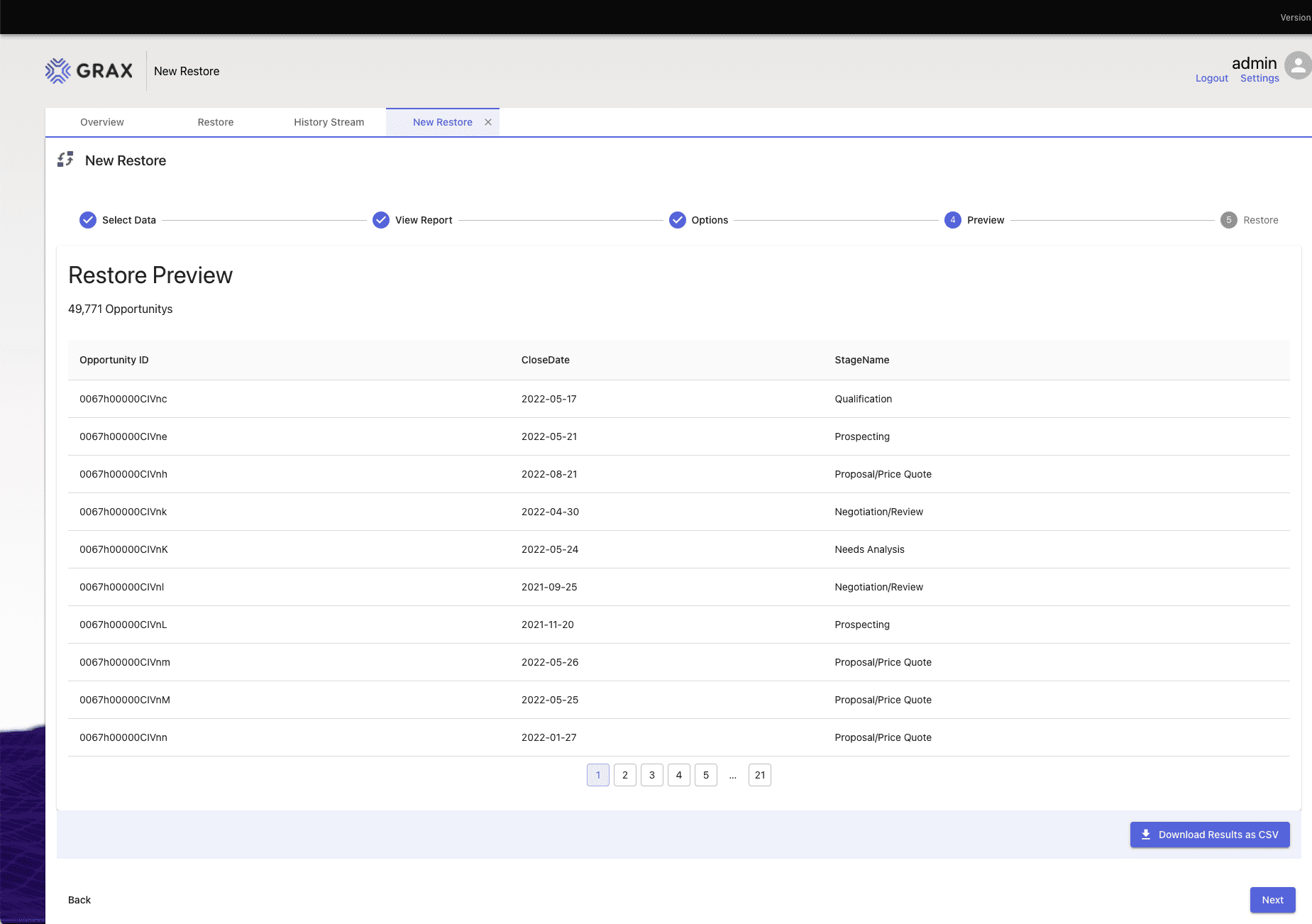Click the Opportunity ID column header
Viewport: 1312px width, 924px height.
114,360
